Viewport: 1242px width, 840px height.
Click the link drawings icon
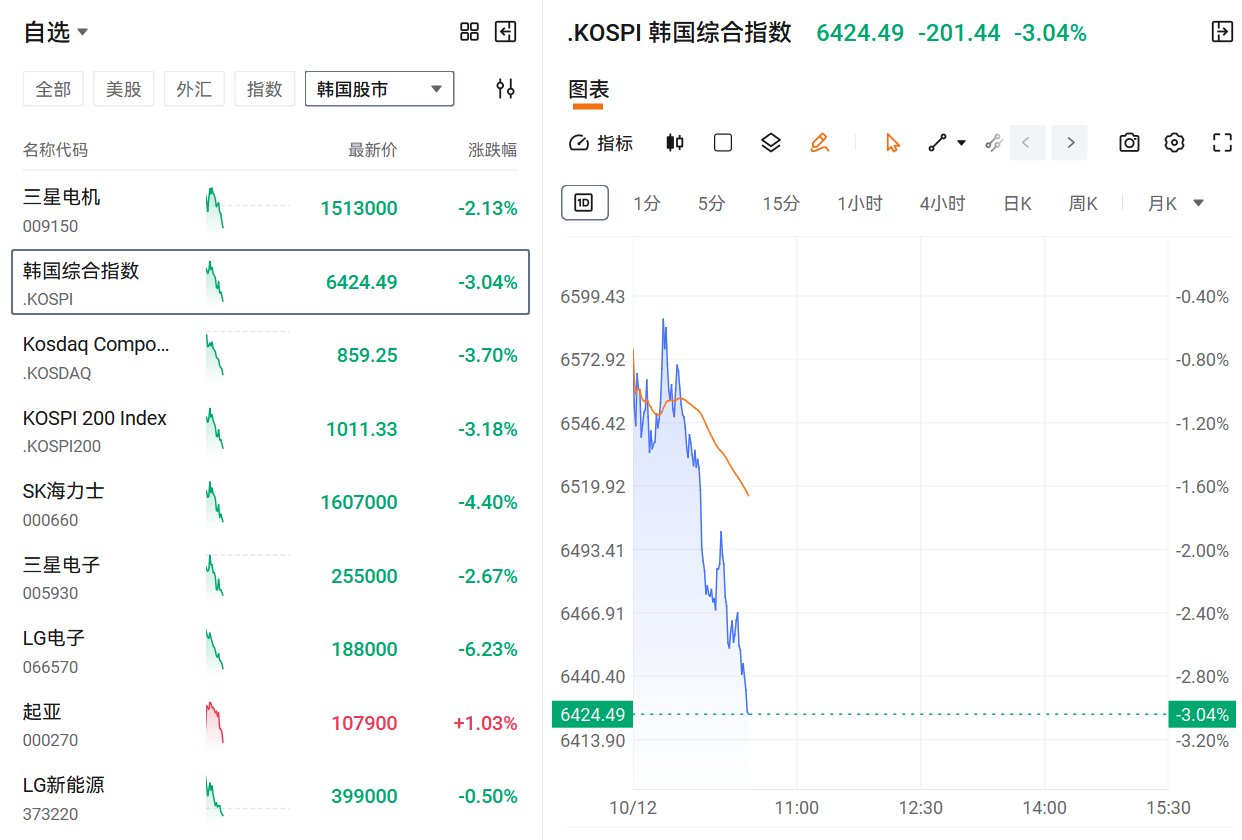click(993, 143)
